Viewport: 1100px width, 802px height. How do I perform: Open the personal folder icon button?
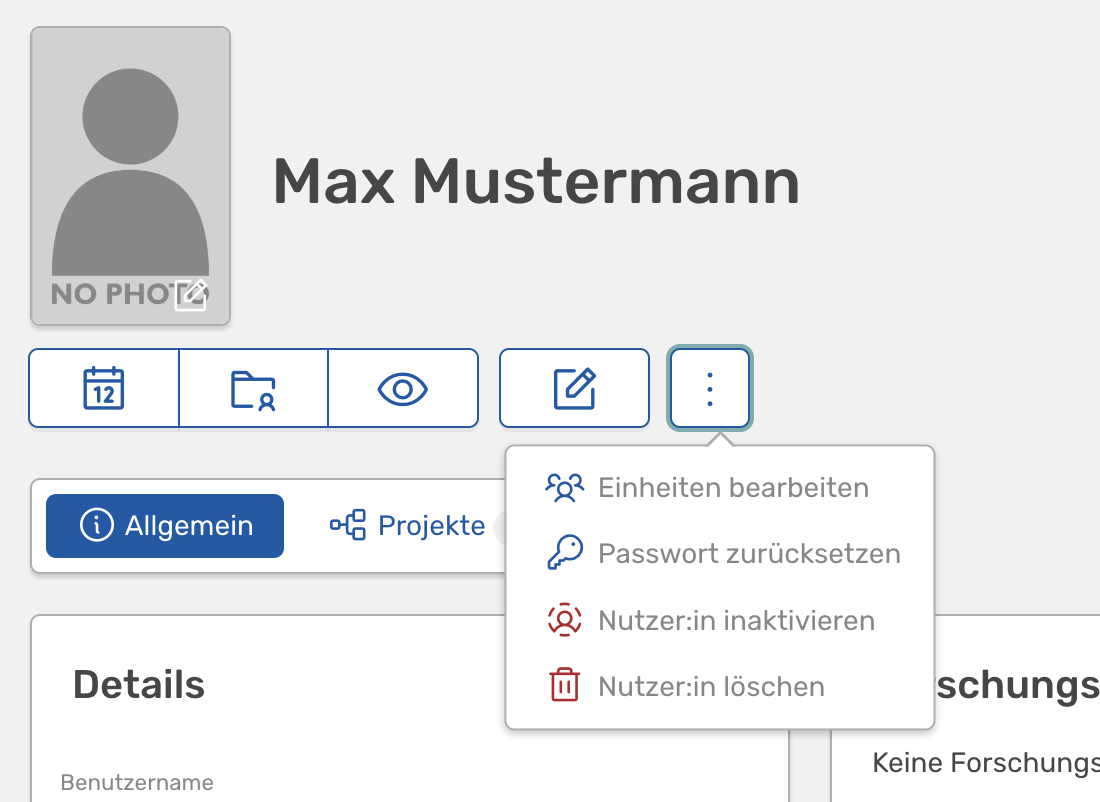[x=253, y=388]
